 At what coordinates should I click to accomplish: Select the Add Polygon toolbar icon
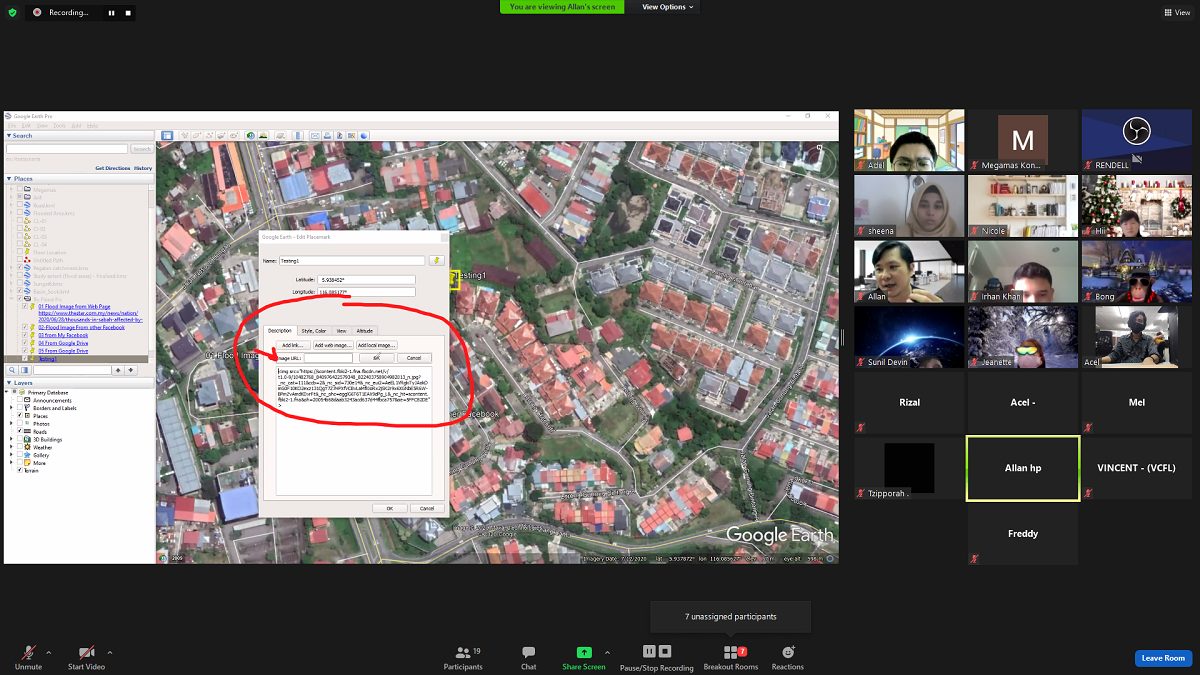point(198,135)
